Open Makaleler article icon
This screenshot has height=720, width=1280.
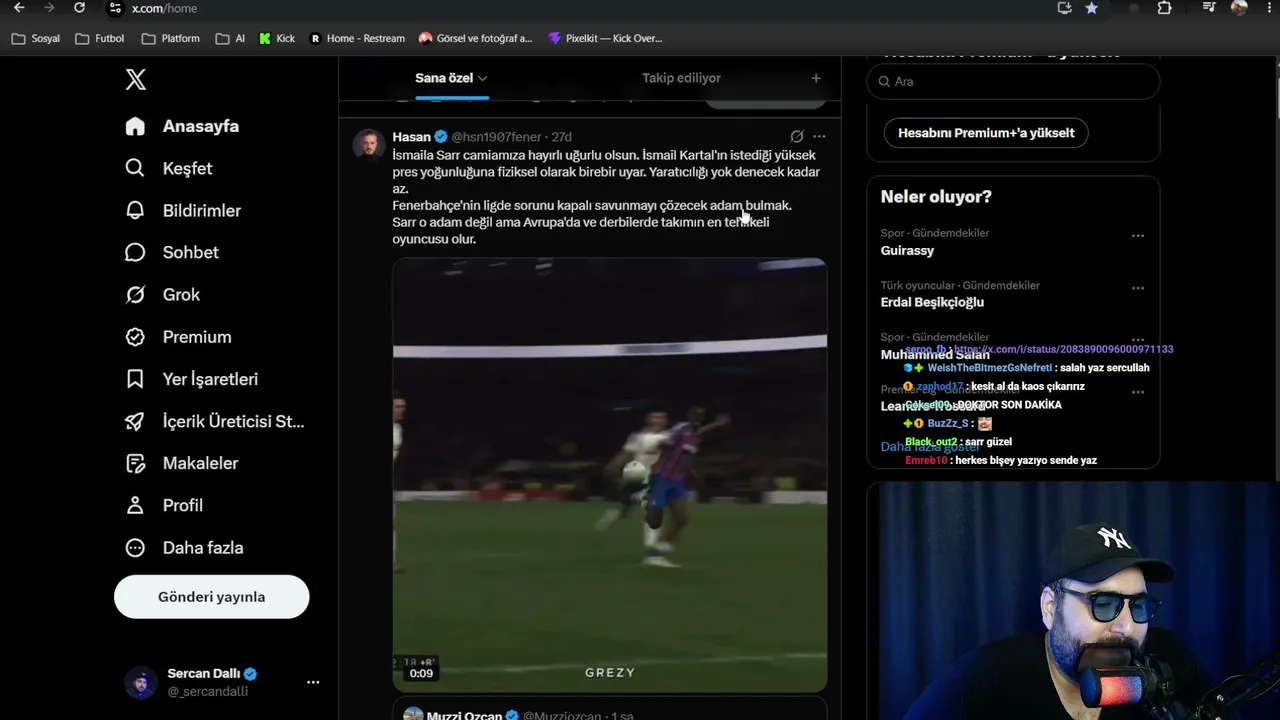(135, 463)
